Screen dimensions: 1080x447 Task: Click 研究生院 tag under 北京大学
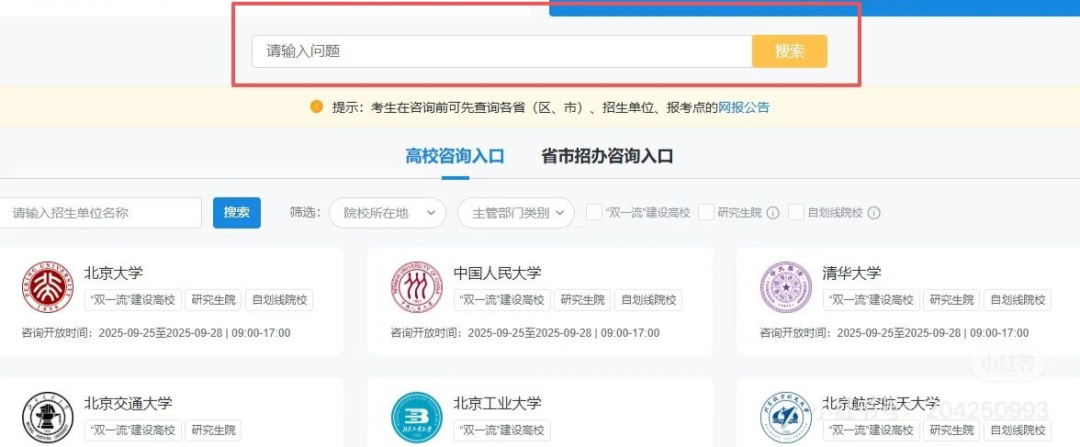(x=214, y=300)
